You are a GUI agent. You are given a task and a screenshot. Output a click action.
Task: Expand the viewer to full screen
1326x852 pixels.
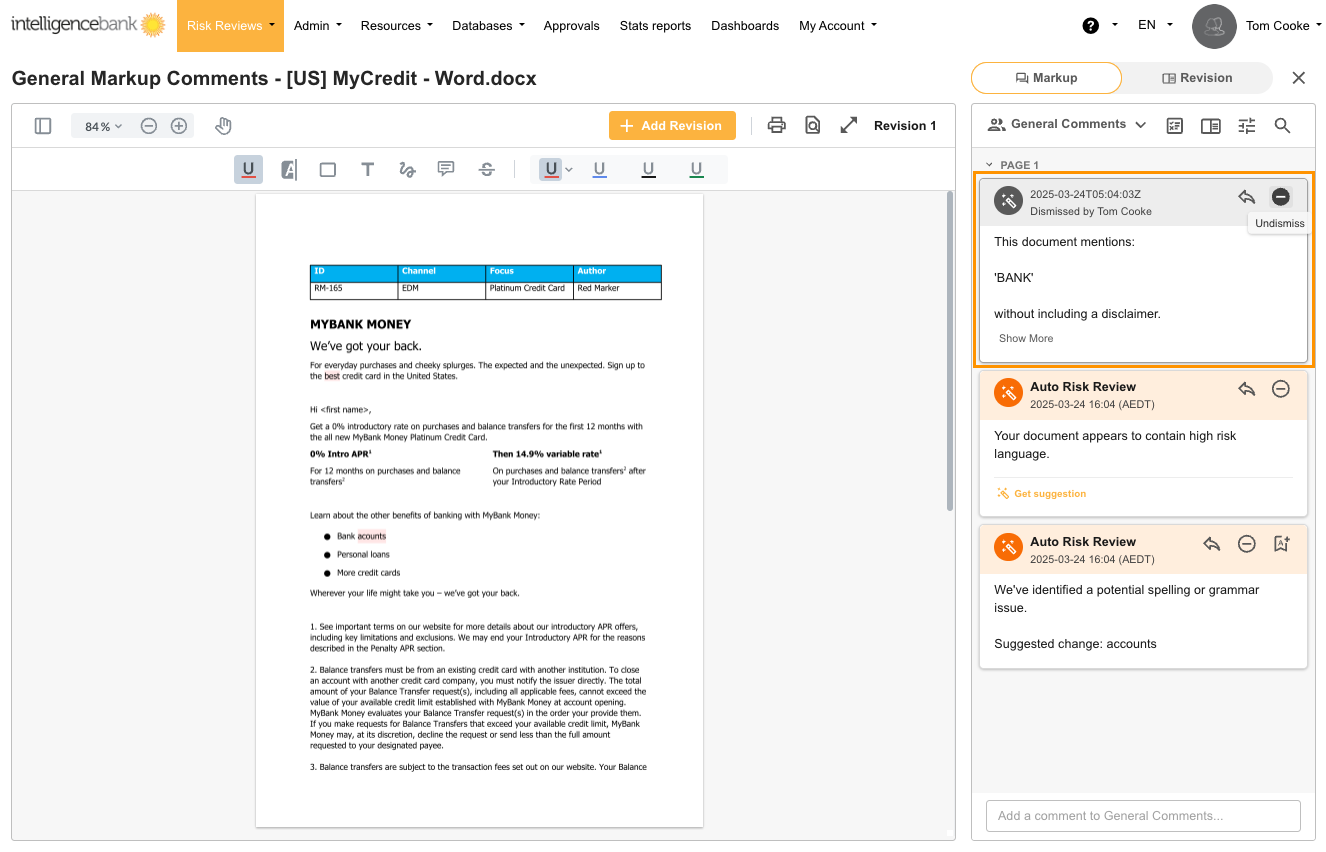tap(849, 125)
